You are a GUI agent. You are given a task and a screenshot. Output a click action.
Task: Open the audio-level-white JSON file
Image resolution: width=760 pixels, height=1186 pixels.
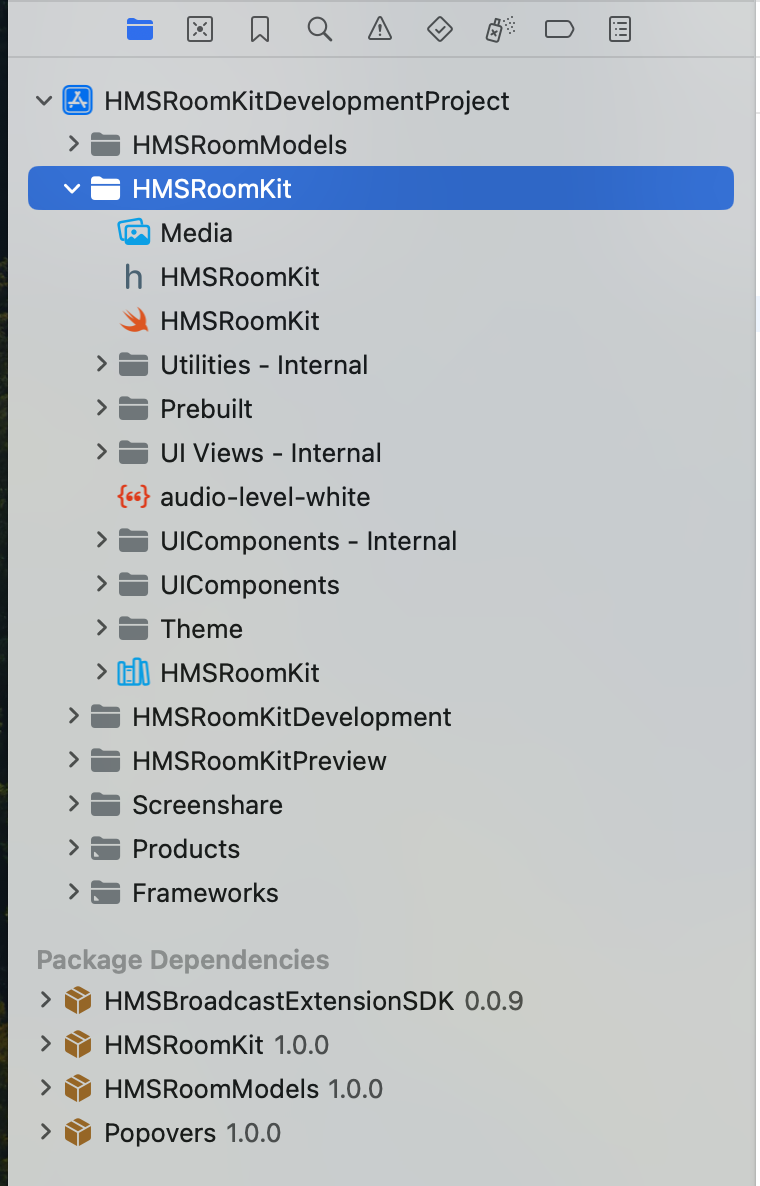point(266,496)
